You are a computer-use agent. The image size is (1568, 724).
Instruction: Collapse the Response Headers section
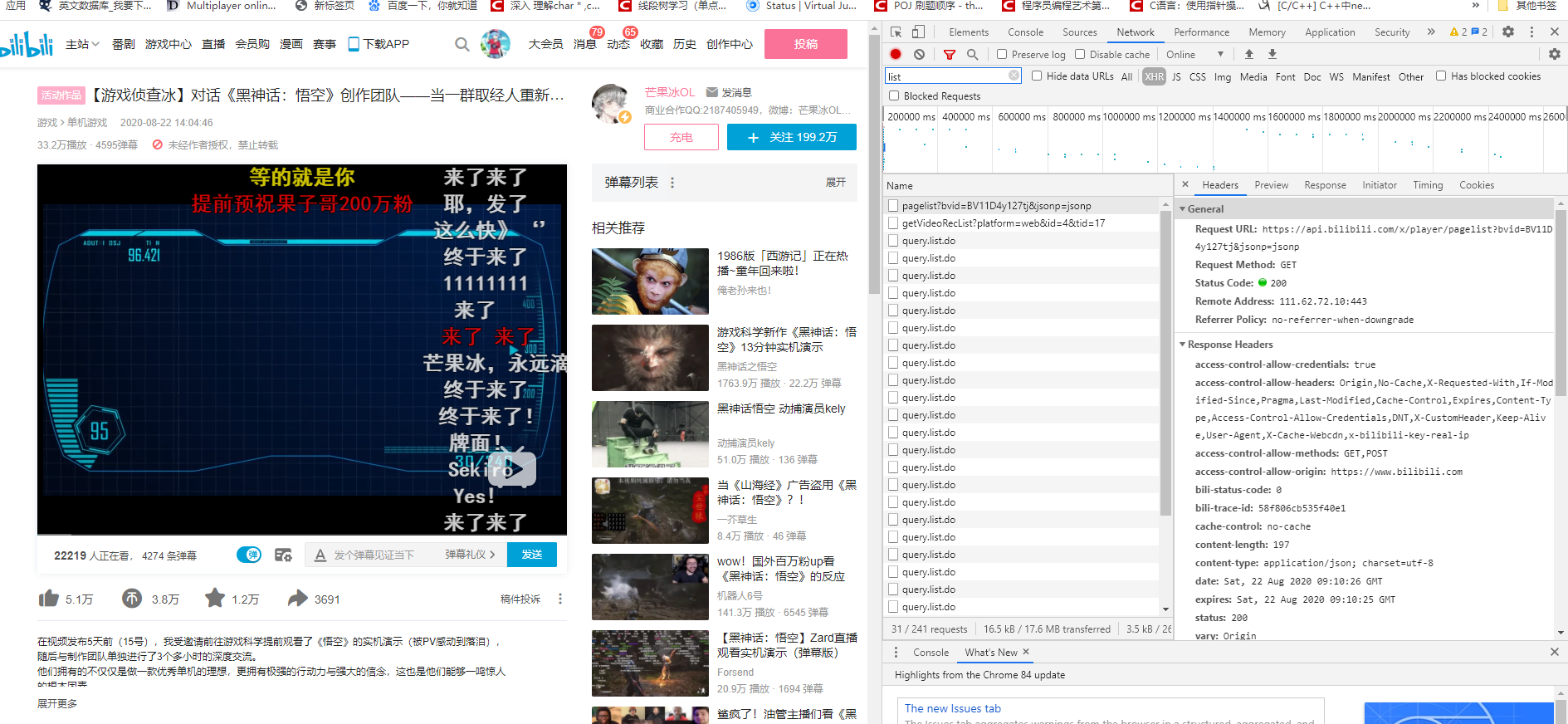tap(1183, 344)
